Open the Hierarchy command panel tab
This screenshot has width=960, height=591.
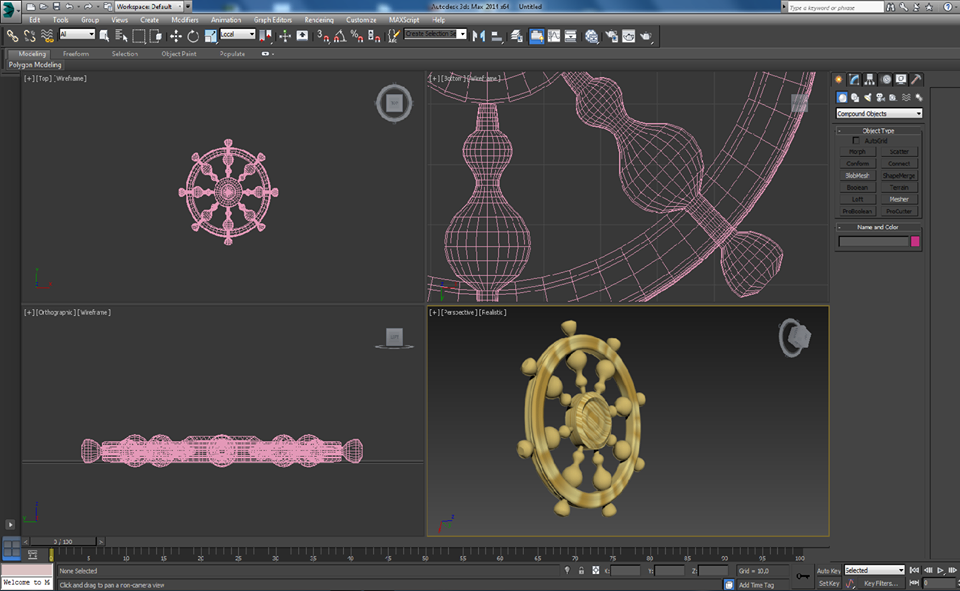click(870, 79)
